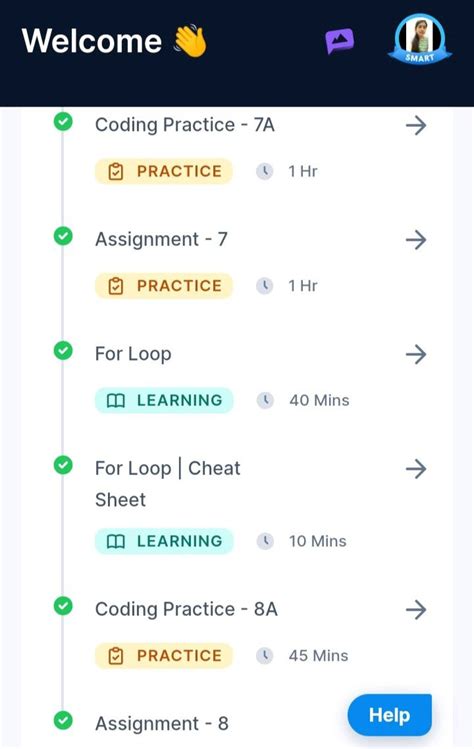Click the Welcome heading
The width and height of the screenshot is (474, 749).
[92, 41]
